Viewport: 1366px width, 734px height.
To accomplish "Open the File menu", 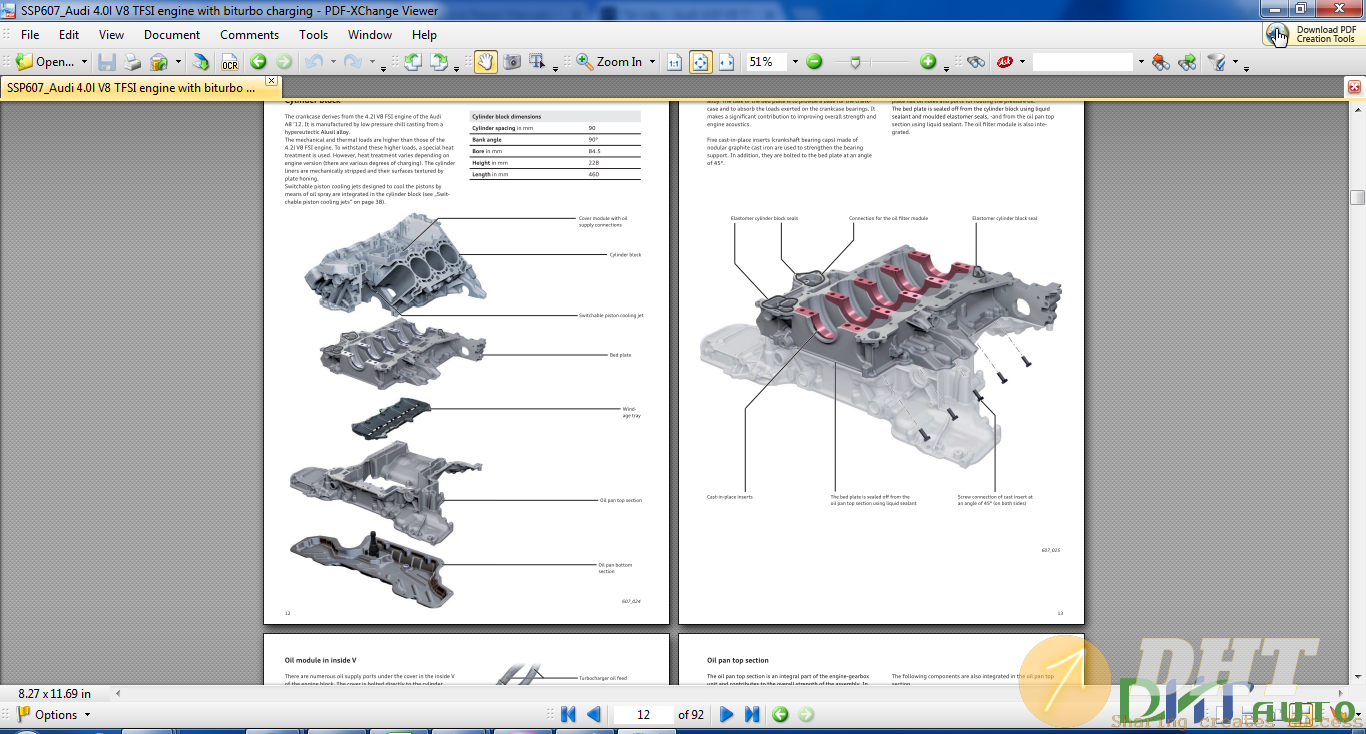I will [30, 34].
